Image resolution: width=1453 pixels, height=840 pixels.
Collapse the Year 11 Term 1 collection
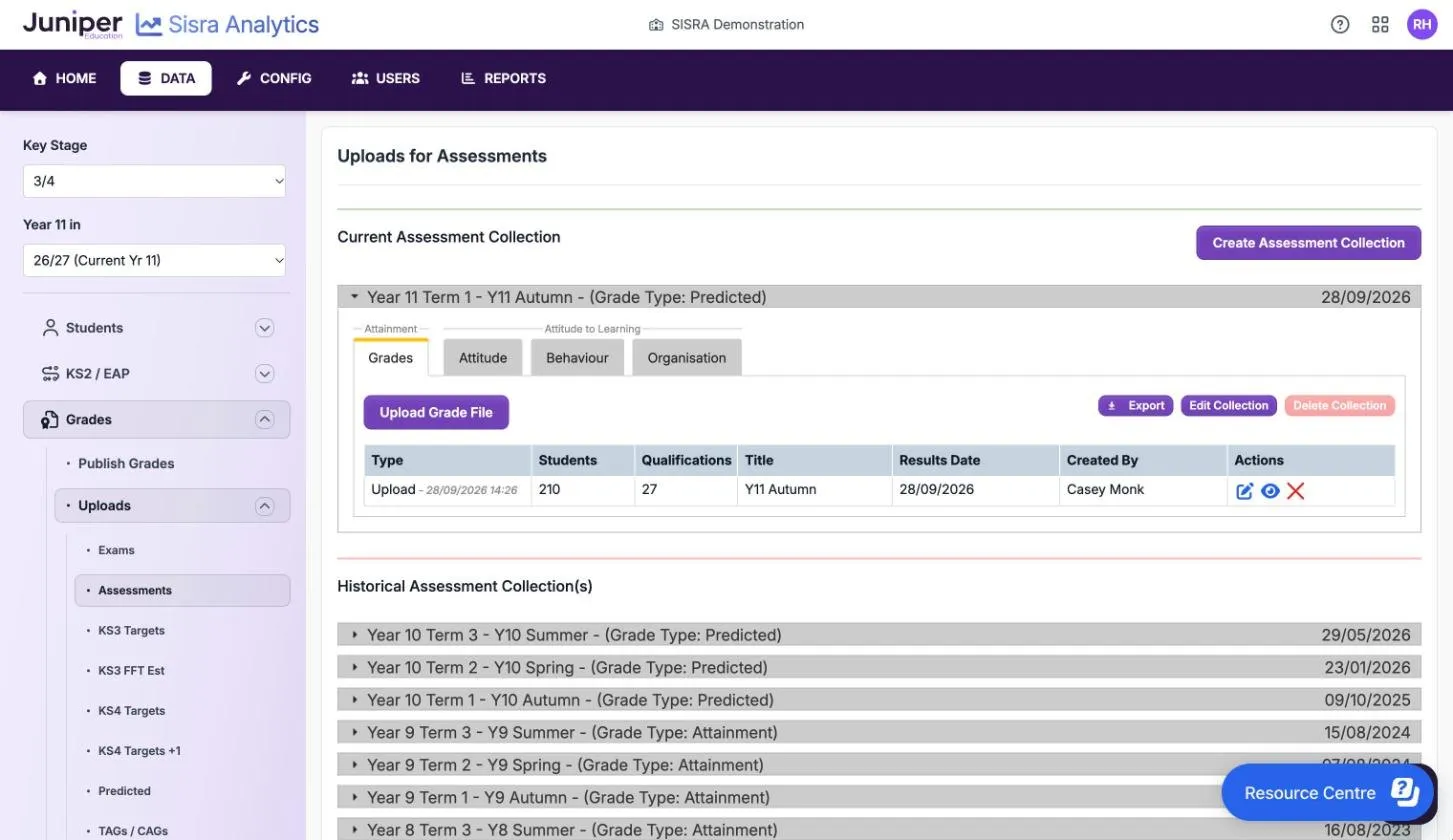pyautogui.click(x=879, y=297)
